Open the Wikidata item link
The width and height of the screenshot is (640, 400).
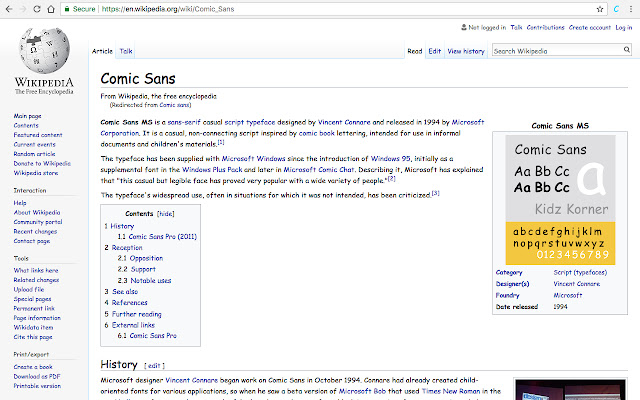pyautogui.click(x=33, y=327)
